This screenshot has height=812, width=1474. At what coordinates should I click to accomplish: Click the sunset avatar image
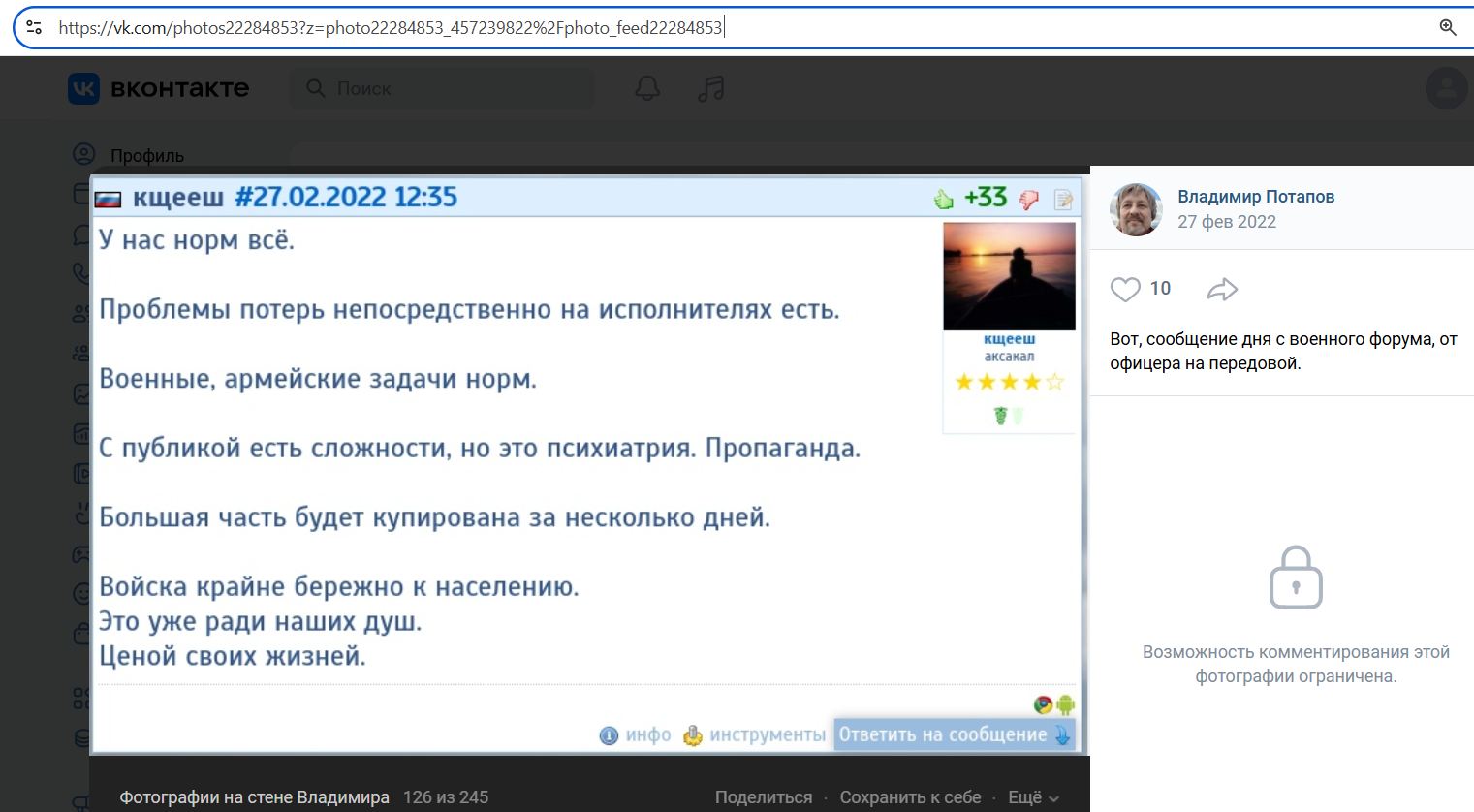click(x=1009, y=276)
